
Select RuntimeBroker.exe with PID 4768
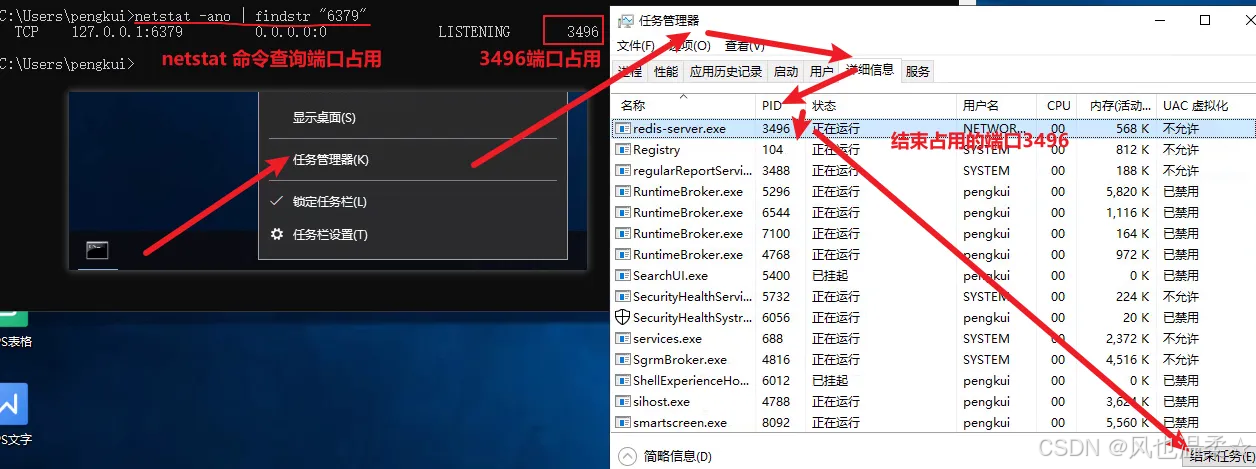click(688, 255)
